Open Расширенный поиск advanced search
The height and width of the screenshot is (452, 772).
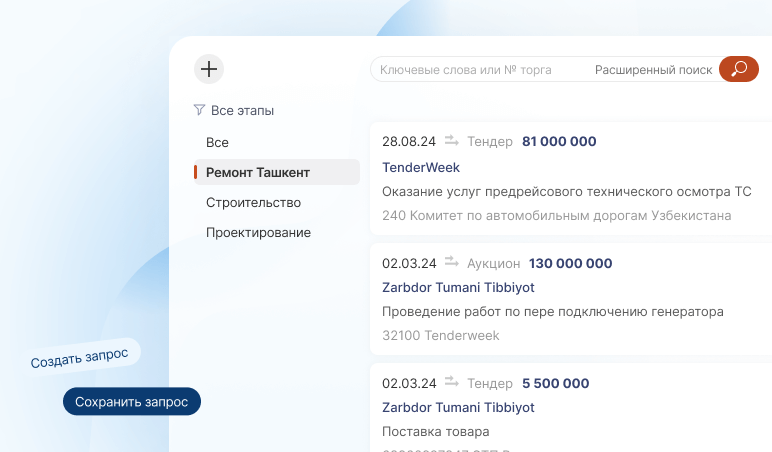pos(653,70)
